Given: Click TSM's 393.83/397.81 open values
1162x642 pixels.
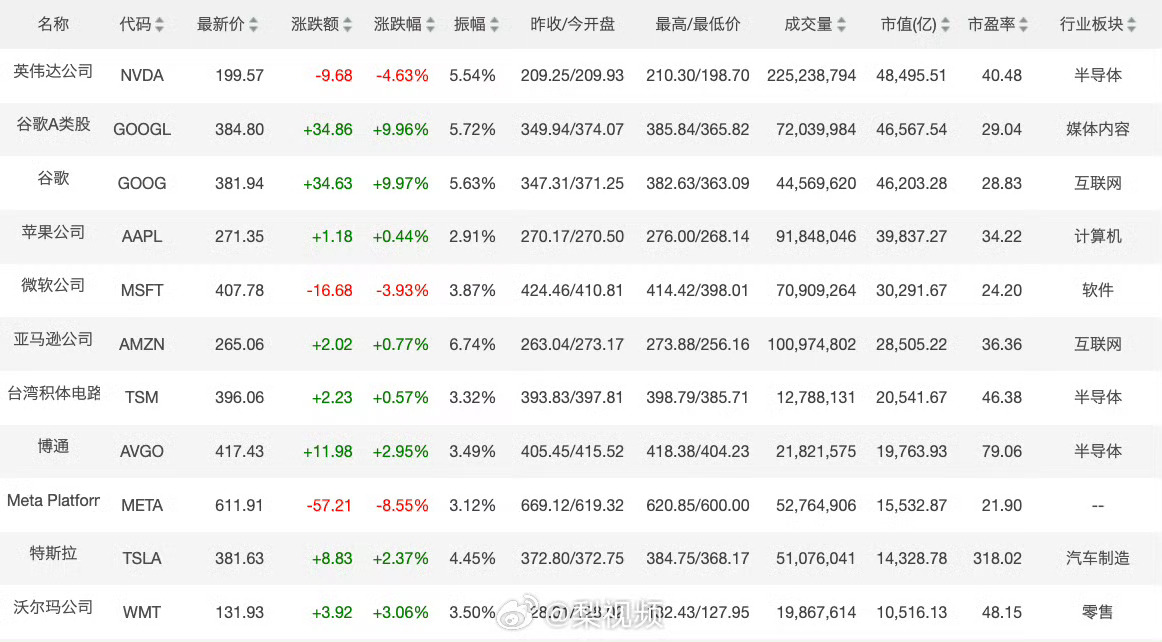Looking at the screenshot, I should [572, 397].
